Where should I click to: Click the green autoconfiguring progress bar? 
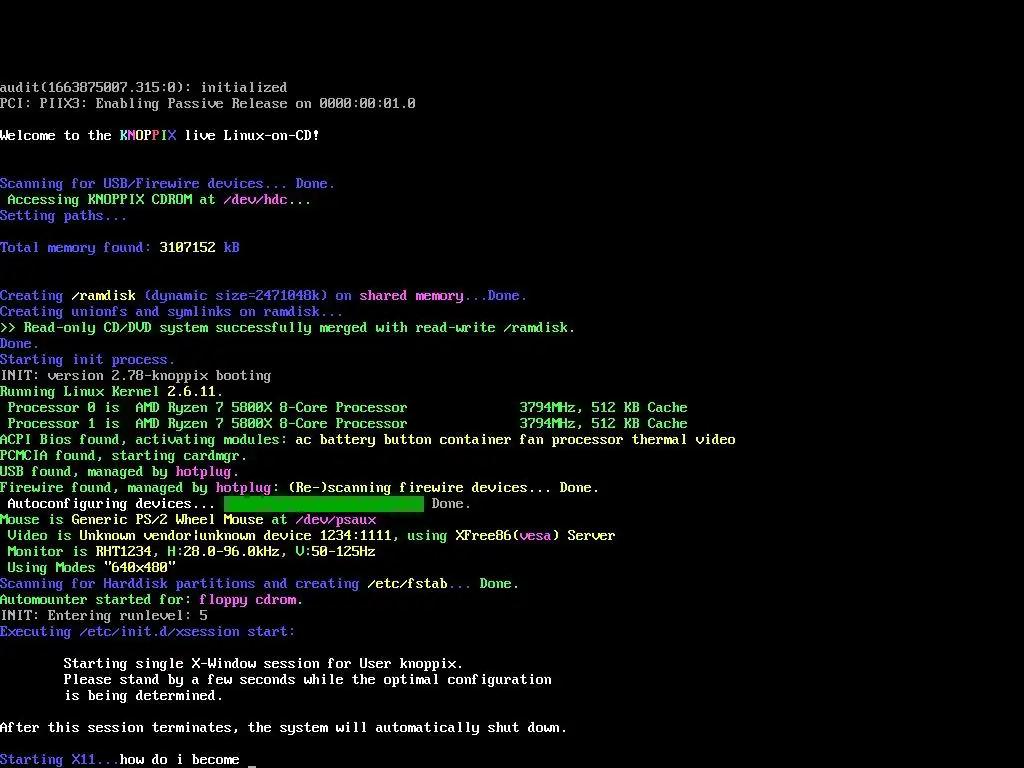[x=323, y=504]
